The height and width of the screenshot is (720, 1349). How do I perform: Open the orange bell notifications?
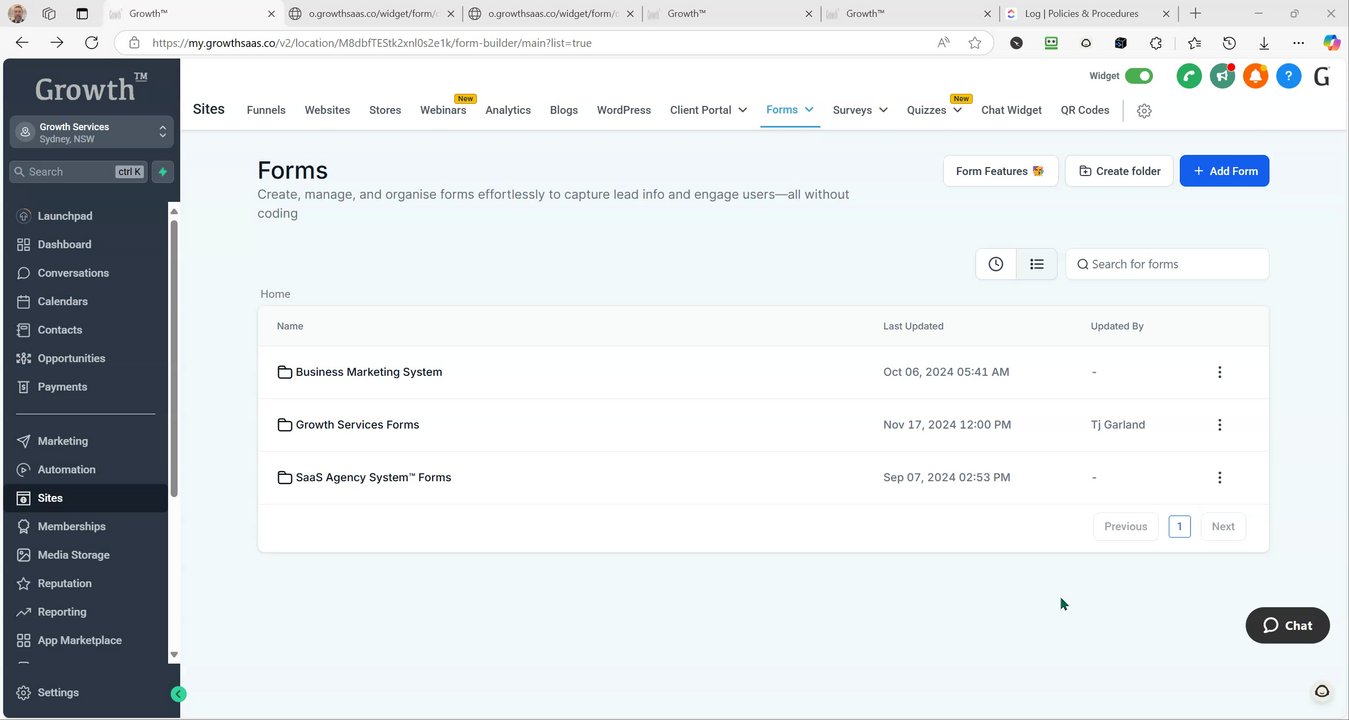pos(1255,76)
